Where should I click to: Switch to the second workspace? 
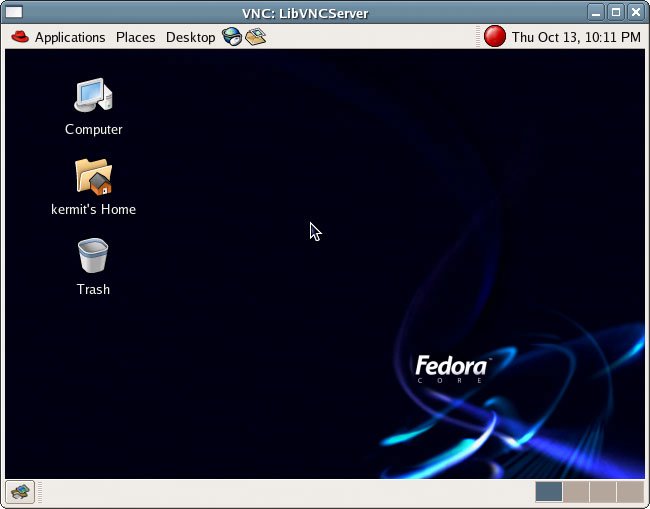(x=576, y=491)
